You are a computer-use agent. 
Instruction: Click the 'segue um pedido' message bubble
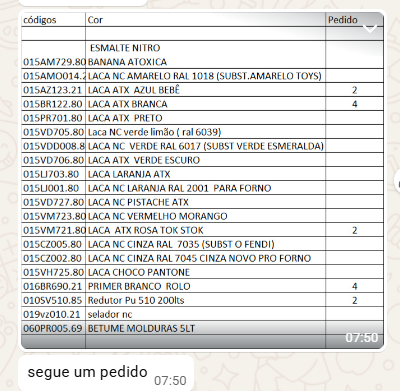click(x=106, y=373)
